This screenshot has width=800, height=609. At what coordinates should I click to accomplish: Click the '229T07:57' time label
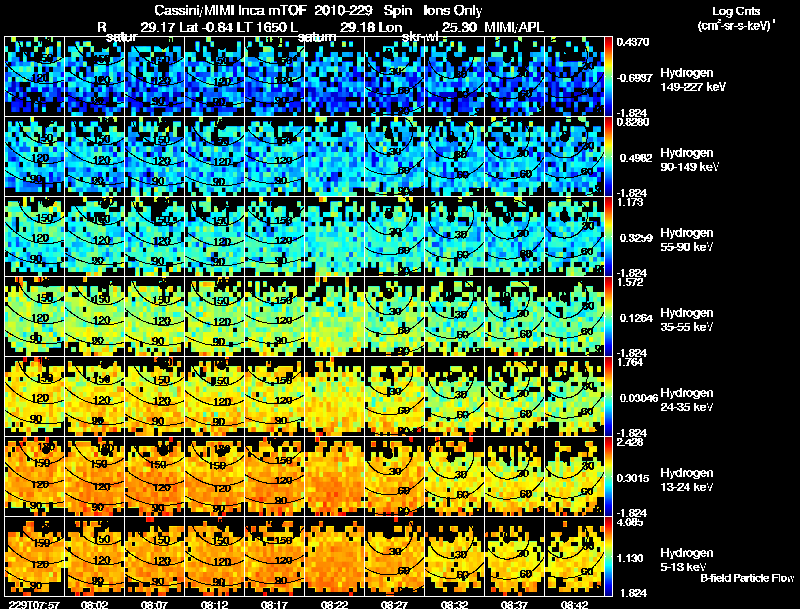[34, 605]
